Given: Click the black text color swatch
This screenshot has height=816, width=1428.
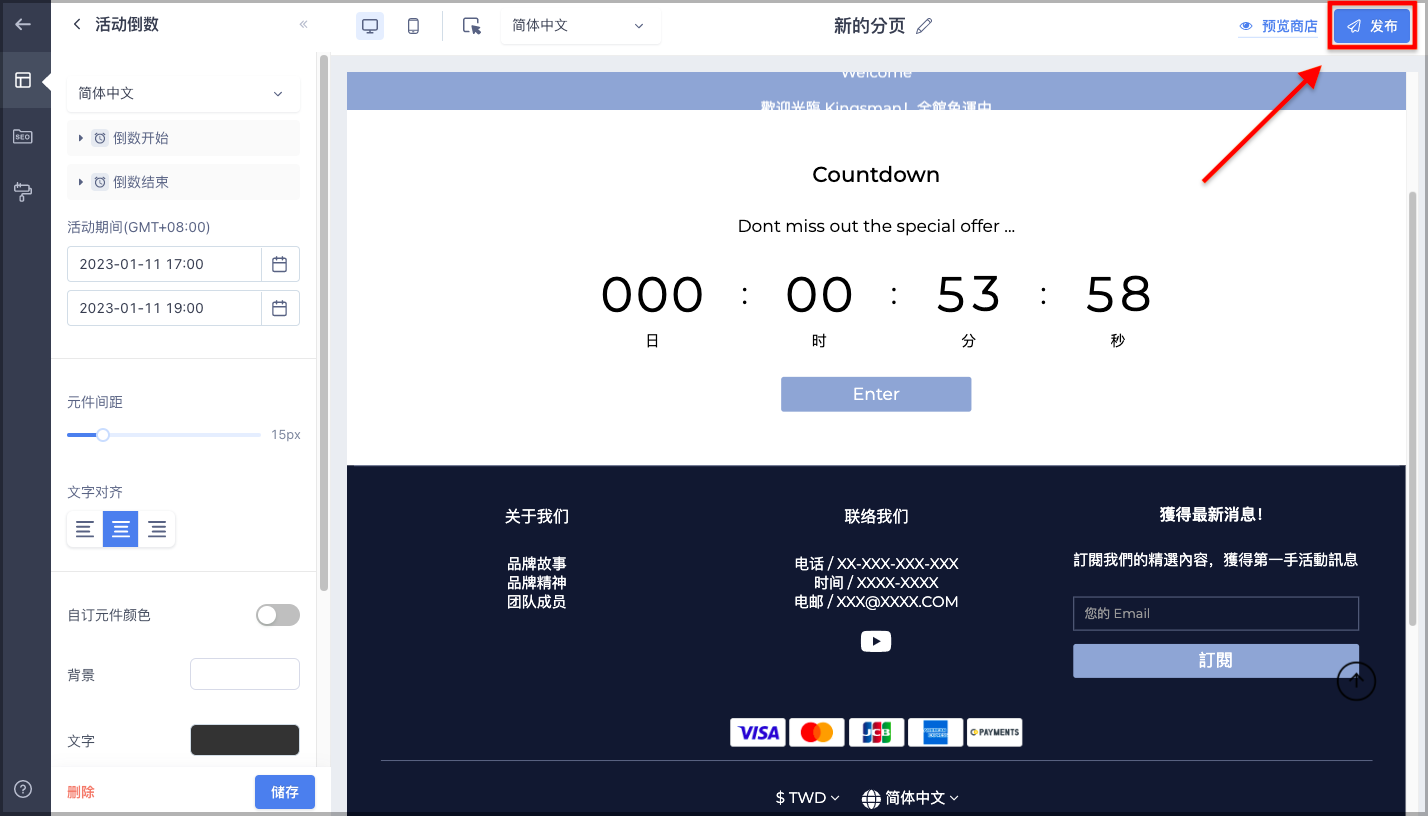Looking at the screenshot, I should click(x=245, y=740).
